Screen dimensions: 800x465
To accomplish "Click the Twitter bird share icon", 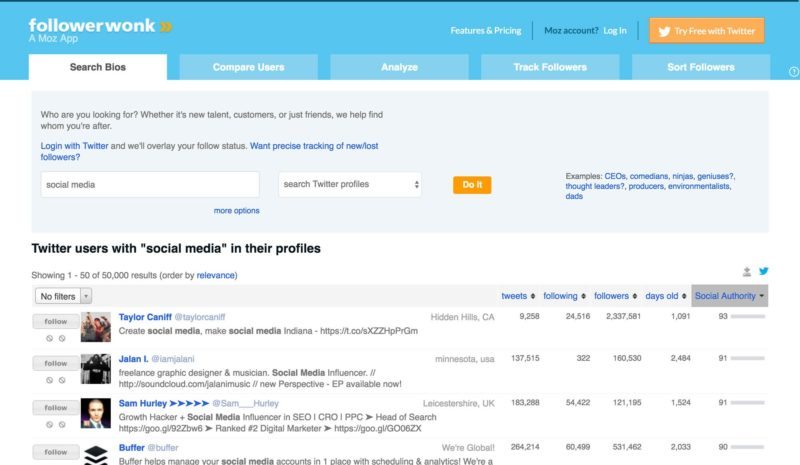I will click(x=763, y=271).
